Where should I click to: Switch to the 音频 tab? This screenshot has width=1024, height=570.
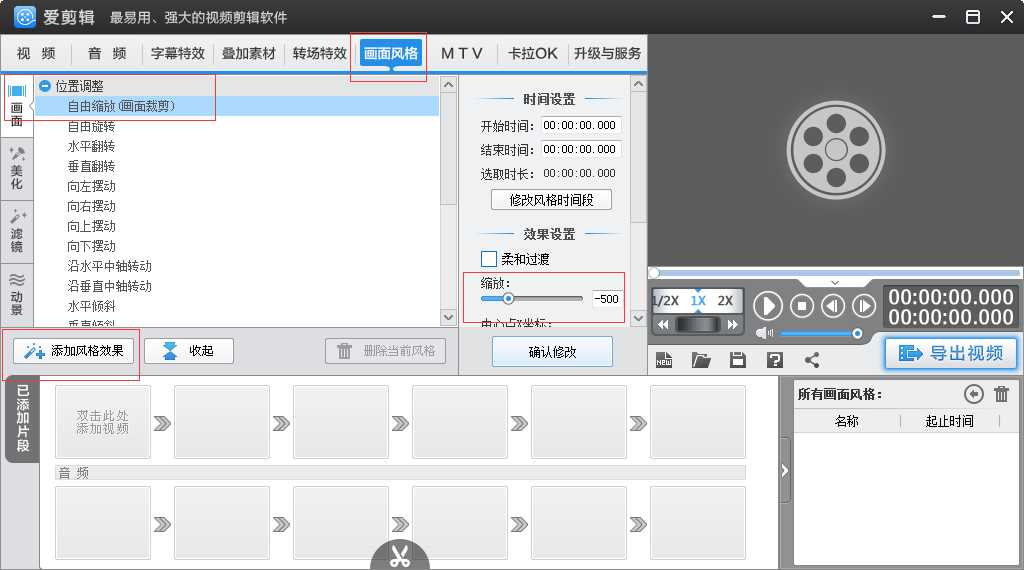click(x=107, y=53)
